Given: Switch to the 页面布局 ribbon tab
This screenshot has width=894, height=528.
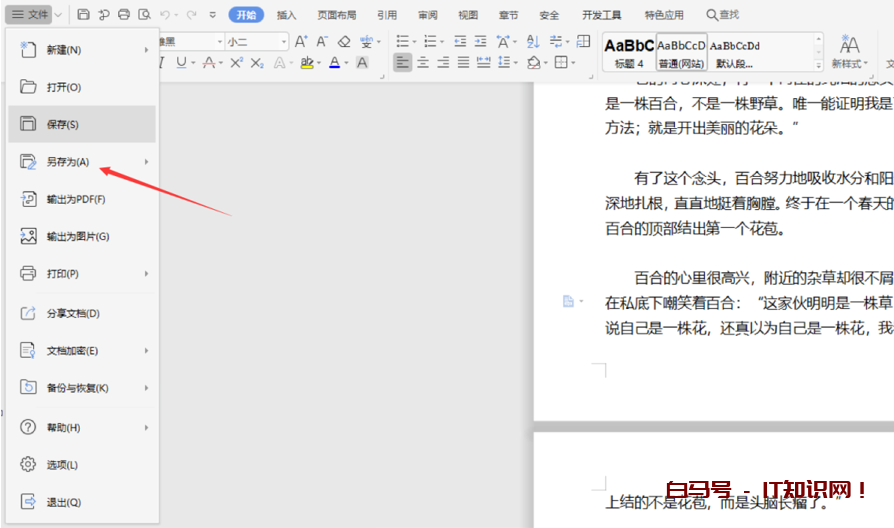Looking at the screenshot, I should point(337,15).
